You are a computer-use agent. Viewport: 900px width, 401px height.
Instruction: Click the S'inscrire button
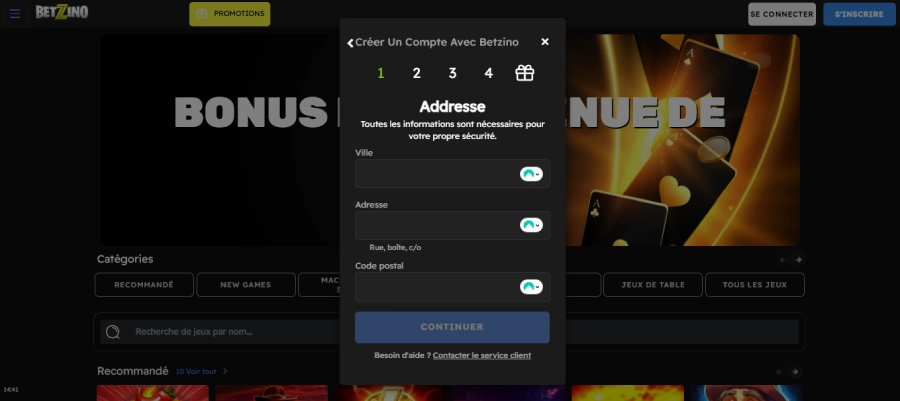coord(859,14)
